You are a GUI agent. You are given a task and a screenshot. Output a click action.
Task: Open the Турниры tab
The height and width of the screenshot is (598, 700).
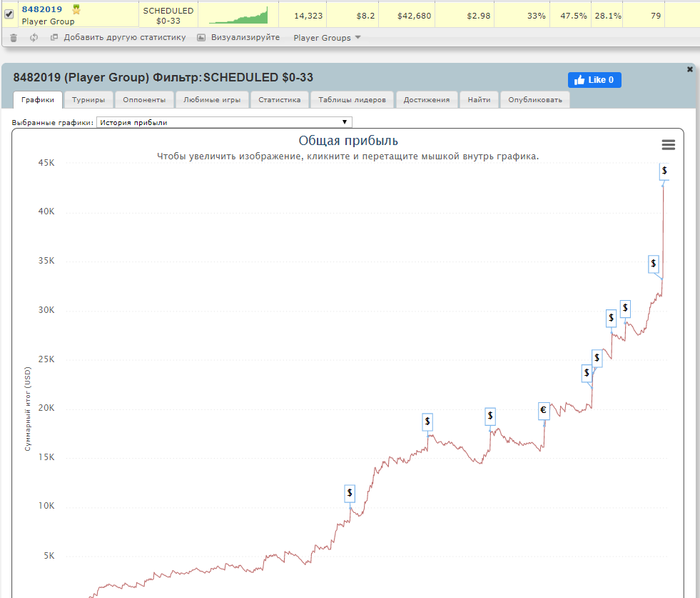click(x=88, y=100)
